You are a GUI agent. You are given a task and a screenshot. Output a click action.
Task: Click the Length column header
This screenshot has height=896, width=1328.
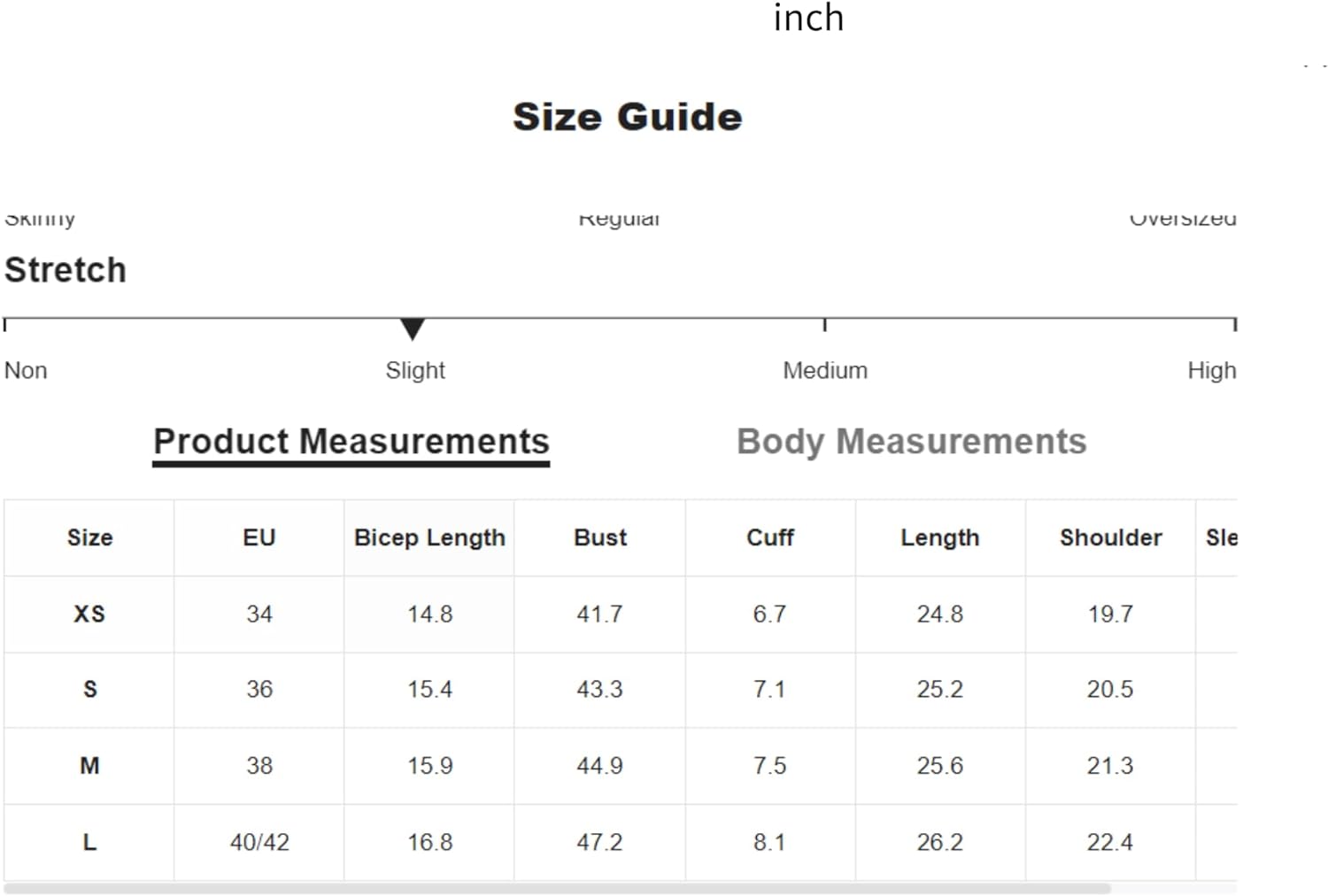pyautogui.click(x=940, y=537)
